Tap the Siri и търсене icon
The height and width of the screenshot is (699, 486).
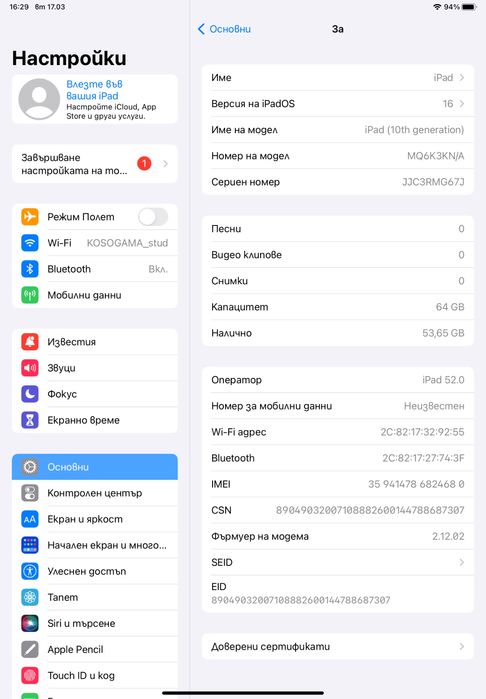[x=30, y=623]
